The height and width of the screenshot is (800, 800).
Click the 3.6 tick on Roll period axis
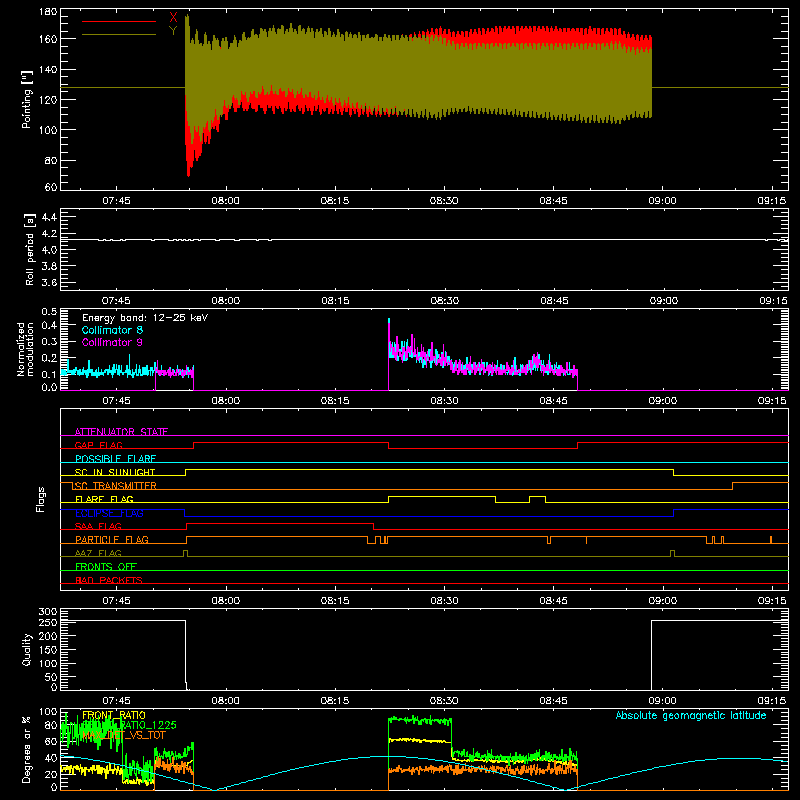[49, 282]
